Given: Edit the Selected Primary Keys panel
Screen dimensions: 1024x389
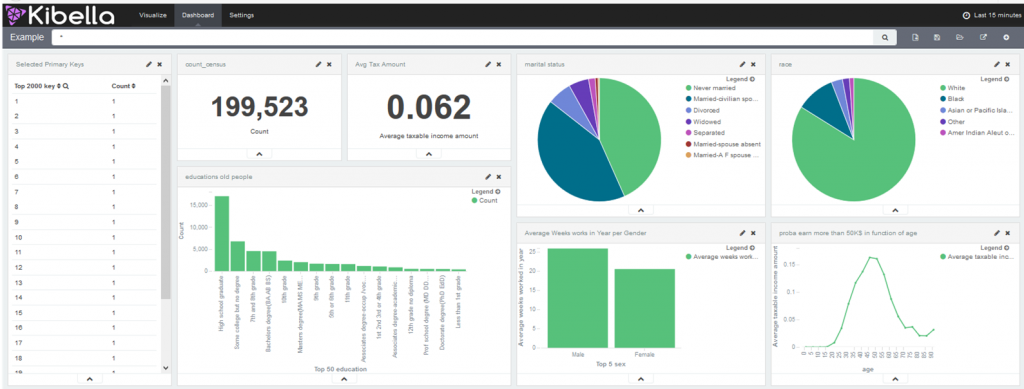Looking at the screenshot, I should point(149,65).
